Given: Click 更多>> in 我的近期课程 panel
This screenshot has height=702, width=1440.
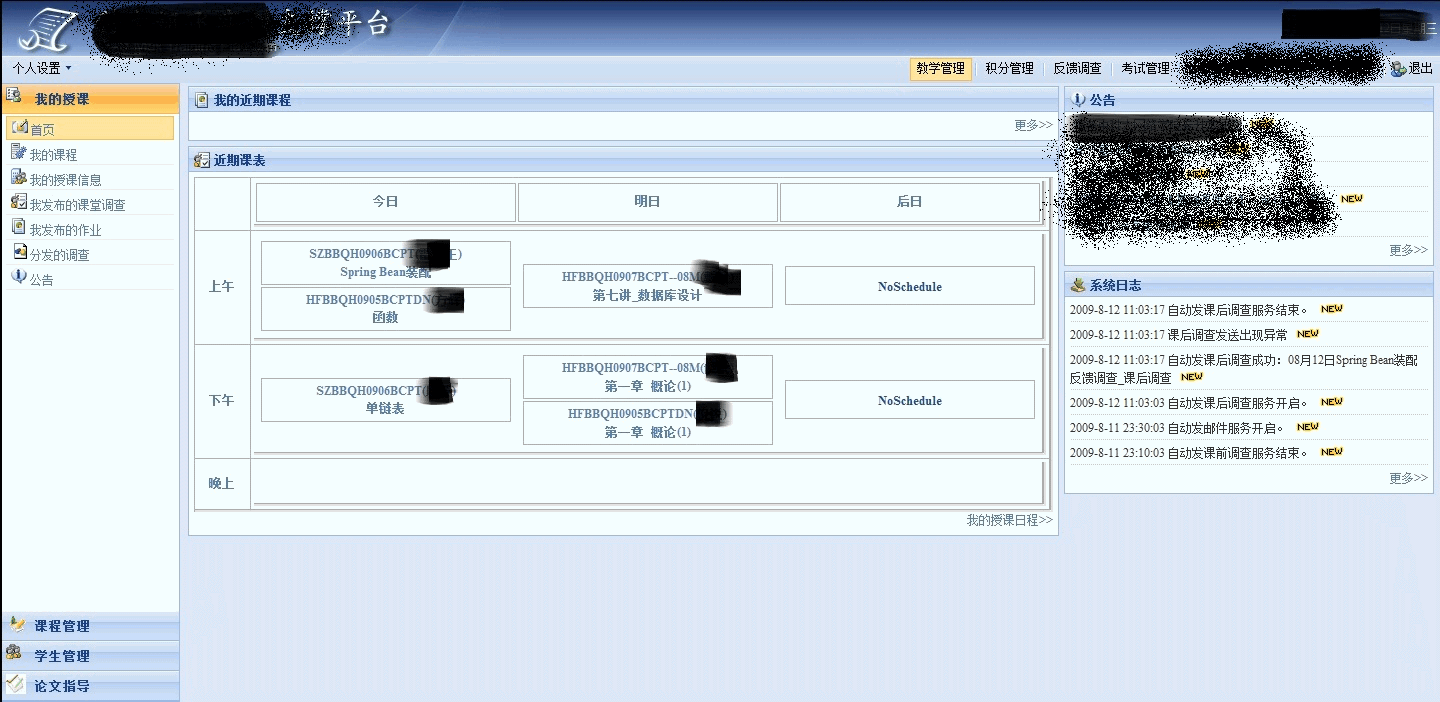Looking at the screenshot, I should click(1033, 125).
